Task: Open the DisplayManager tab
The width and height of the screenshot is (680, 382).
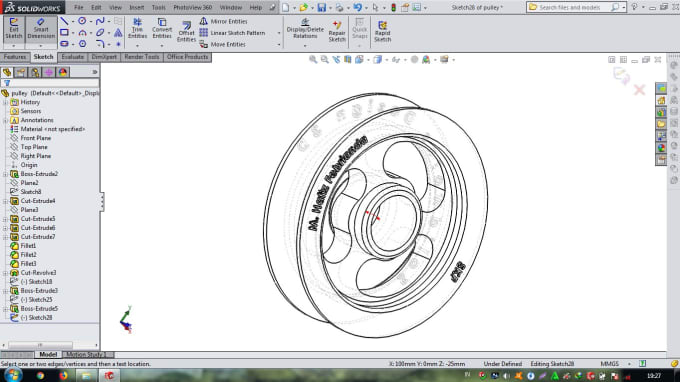Action: (63, 72)
